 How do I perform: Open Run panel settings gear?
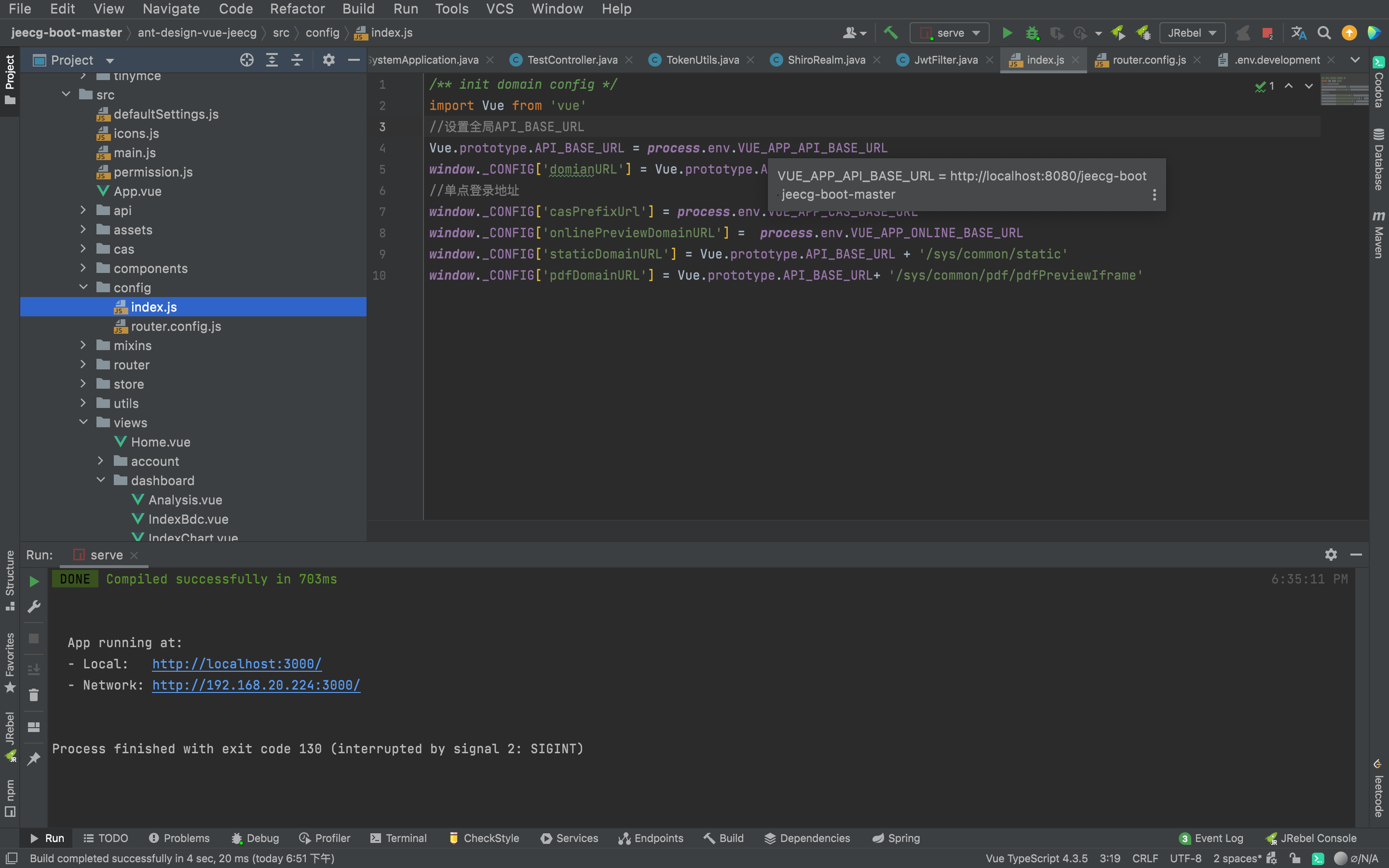tap(1331, 555)
